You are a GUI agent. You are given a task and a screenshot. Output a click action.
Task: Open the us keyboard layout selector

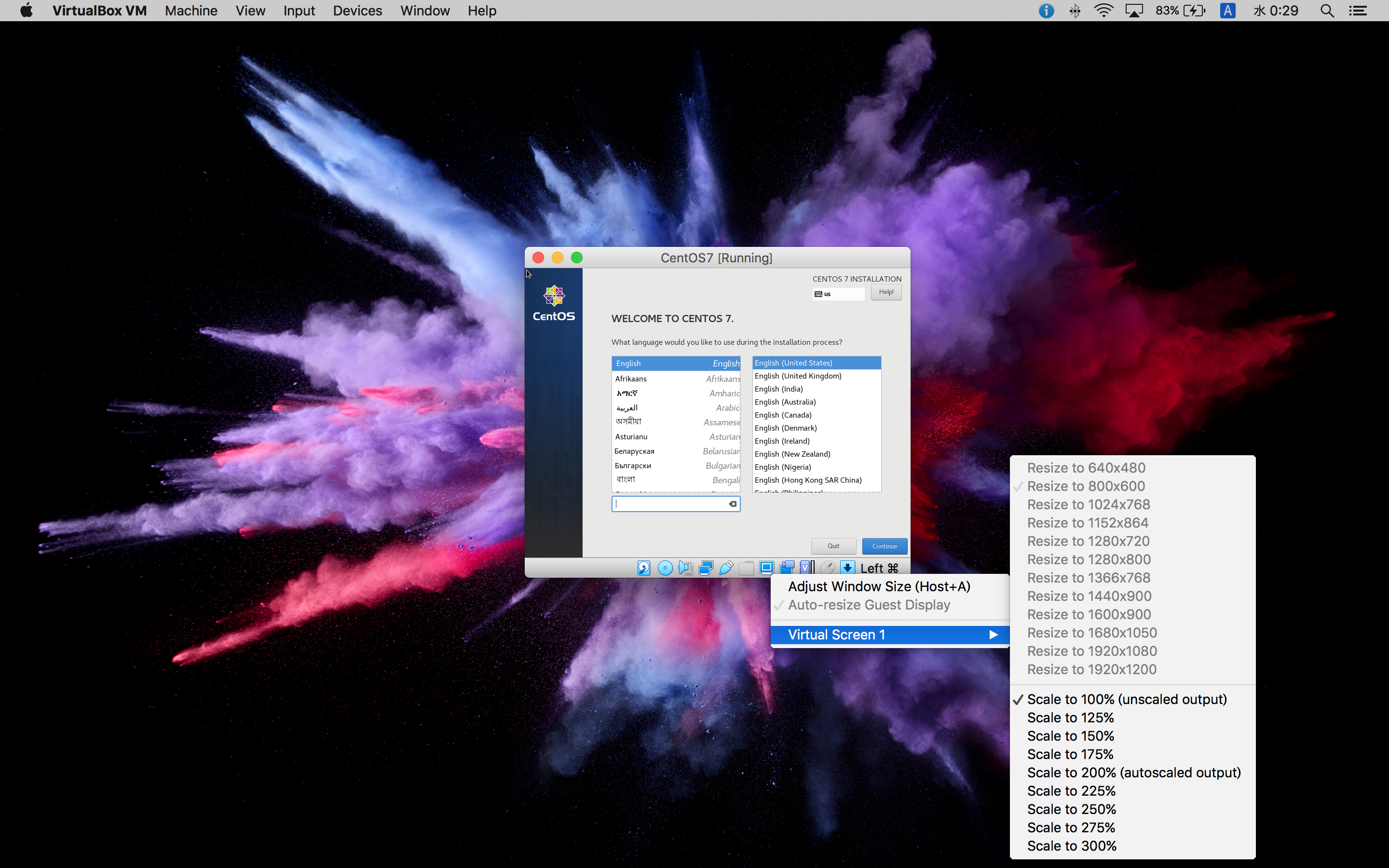(x=838, y=294)
